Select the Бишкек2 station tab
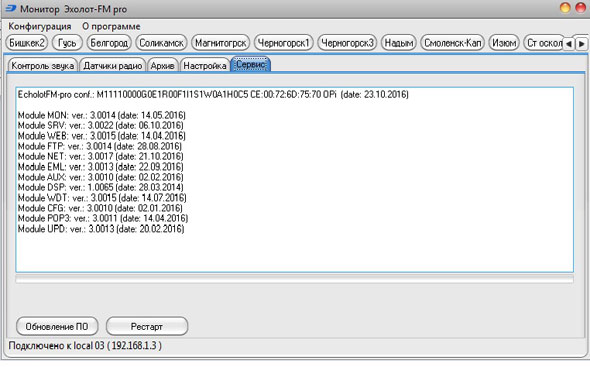590x367 pixels. [x=27, y=43]
